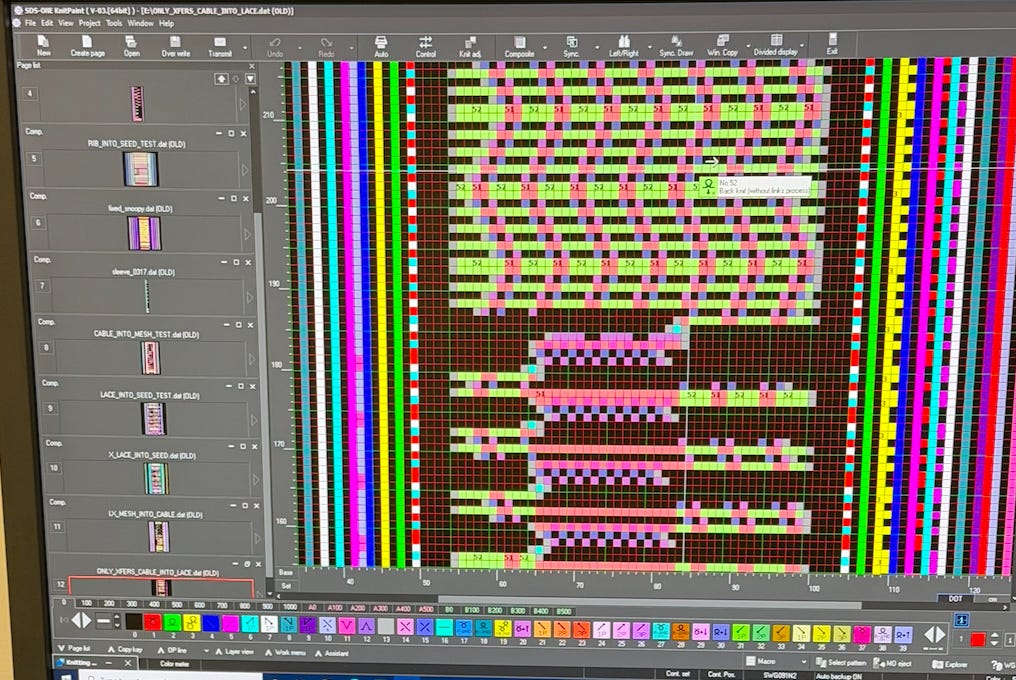Screen dimensions: 1016x680
Task: Switch to the A100 palette tab
Action: 334,608
